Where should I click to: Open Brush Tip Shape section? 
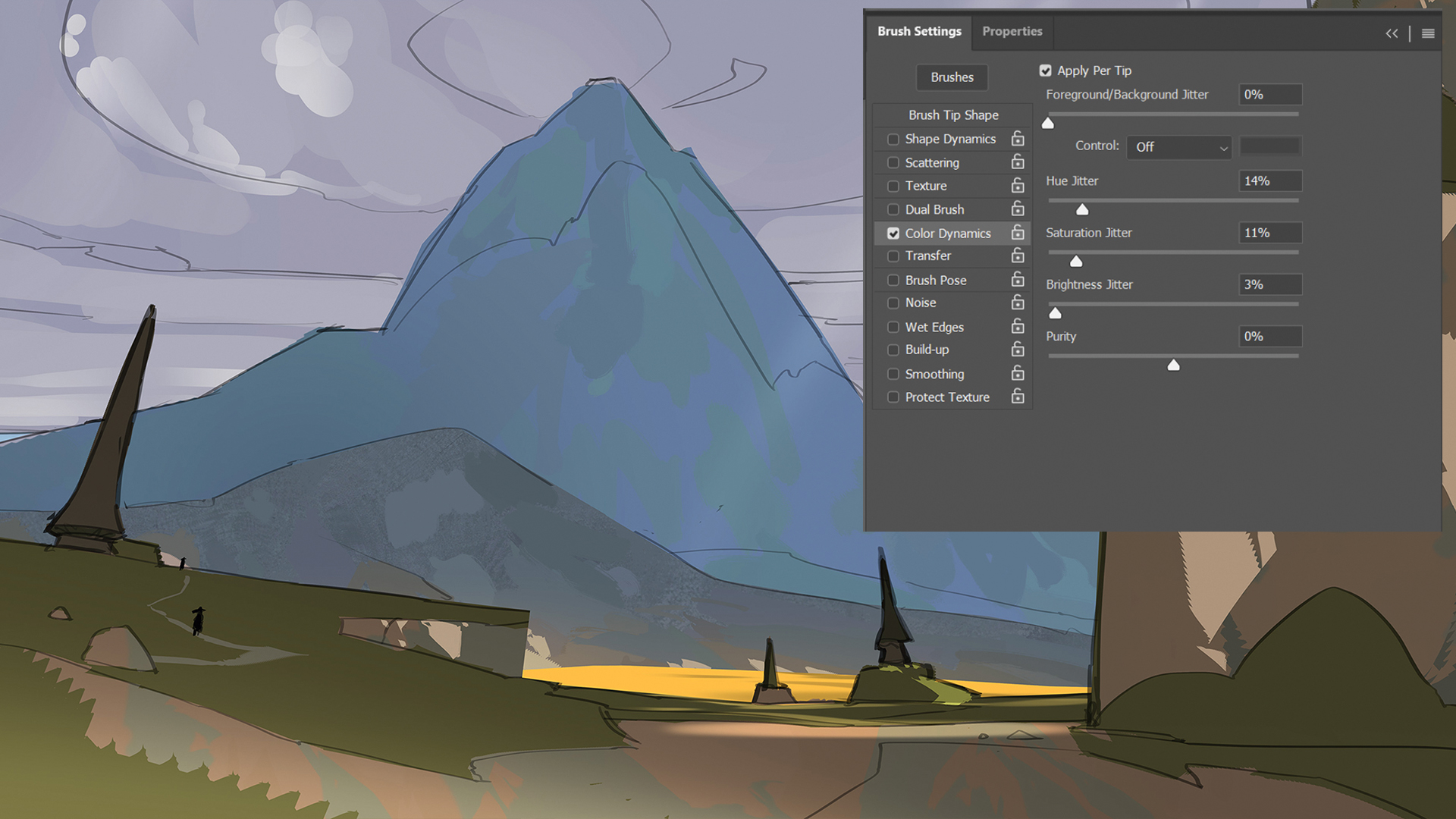point(953,115)
